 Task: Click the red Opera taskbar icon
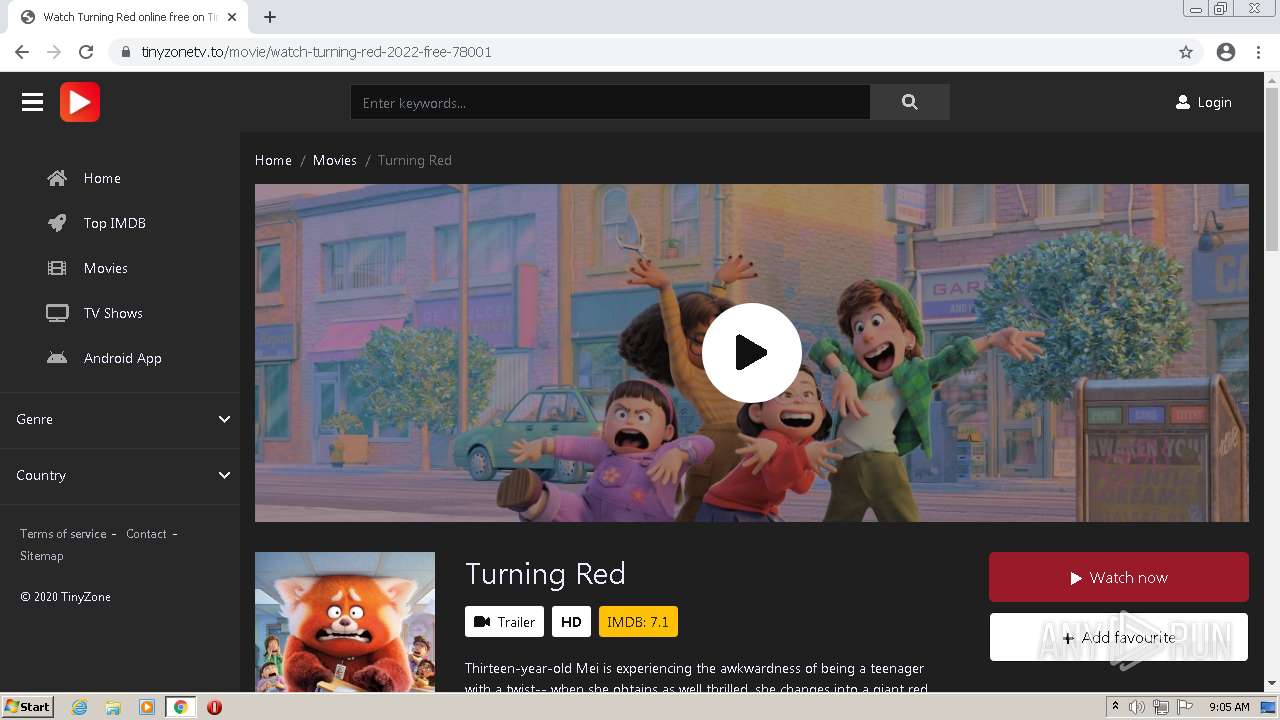click(214, 707)
